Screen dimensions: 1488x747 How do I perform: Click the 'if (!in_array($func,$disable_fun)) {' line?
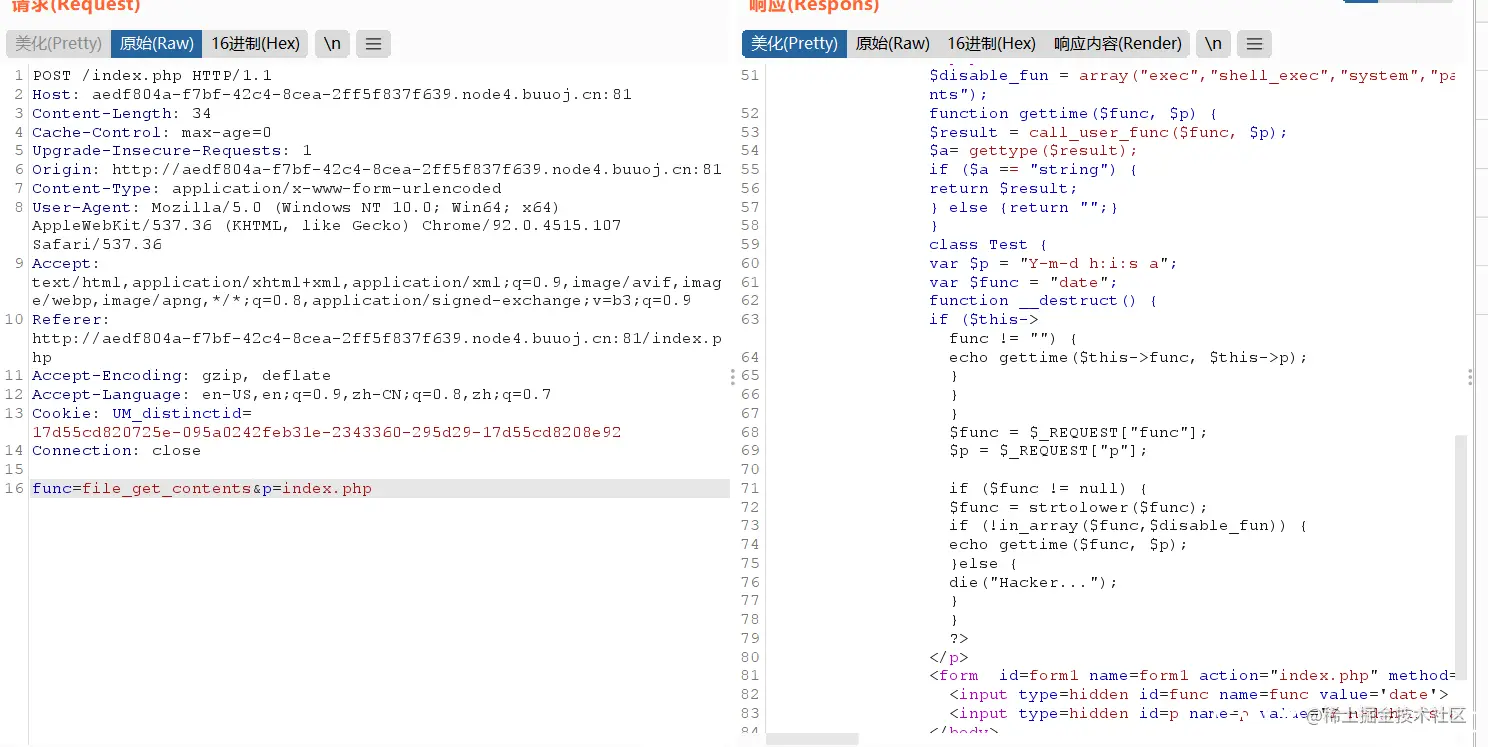(x=1128, y=525)
